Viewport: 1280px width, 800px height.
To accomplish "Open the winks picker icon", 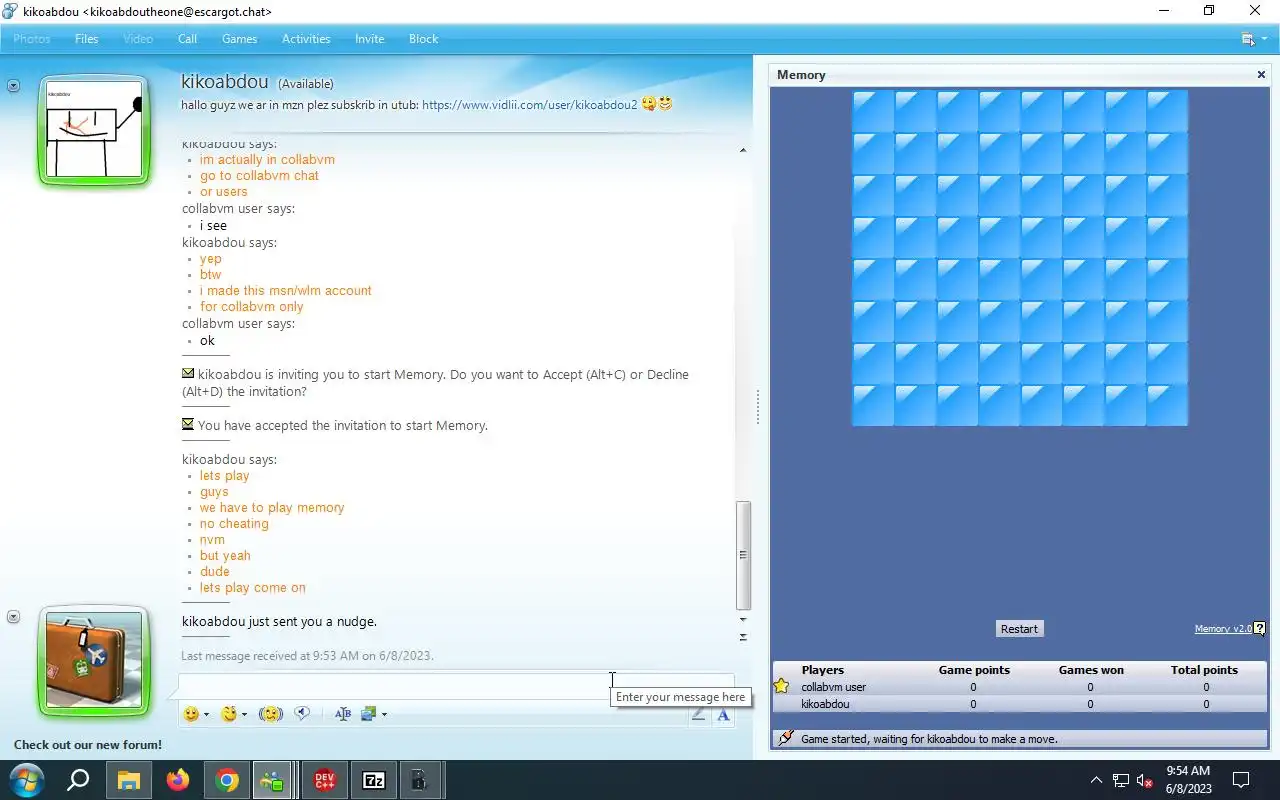I will (229, 714).
